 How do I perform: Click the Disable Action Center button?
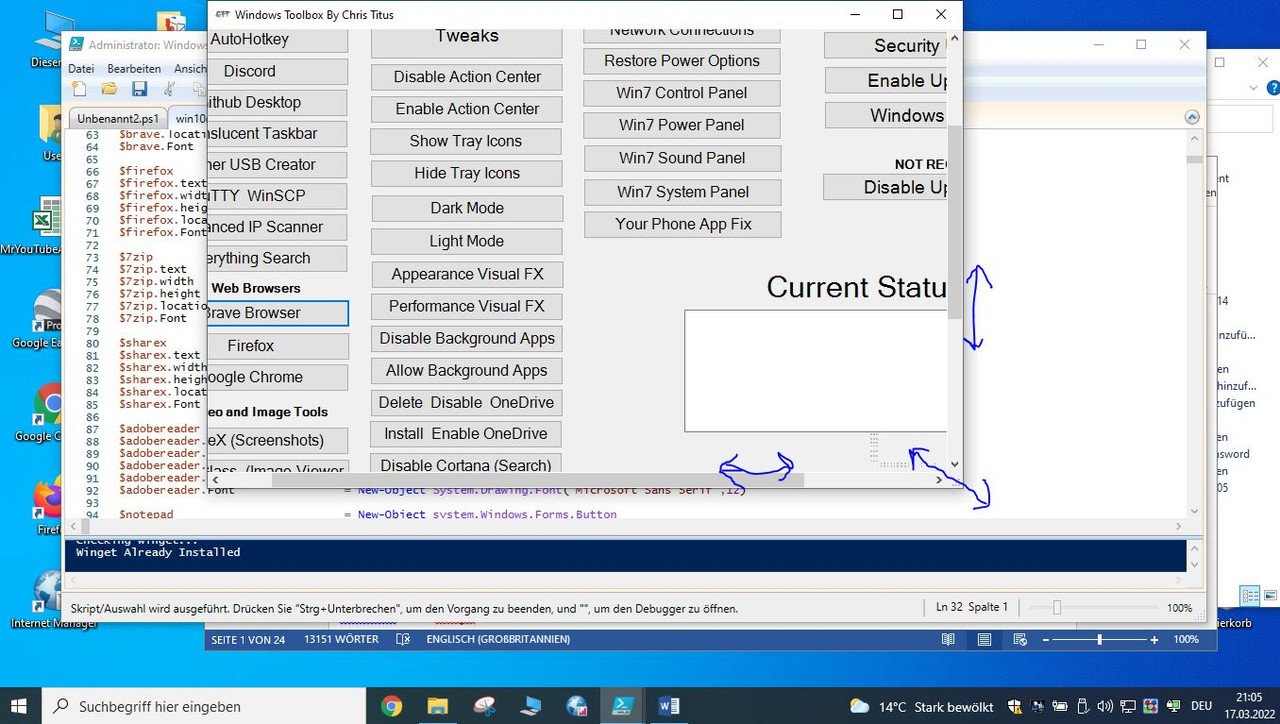467,77
